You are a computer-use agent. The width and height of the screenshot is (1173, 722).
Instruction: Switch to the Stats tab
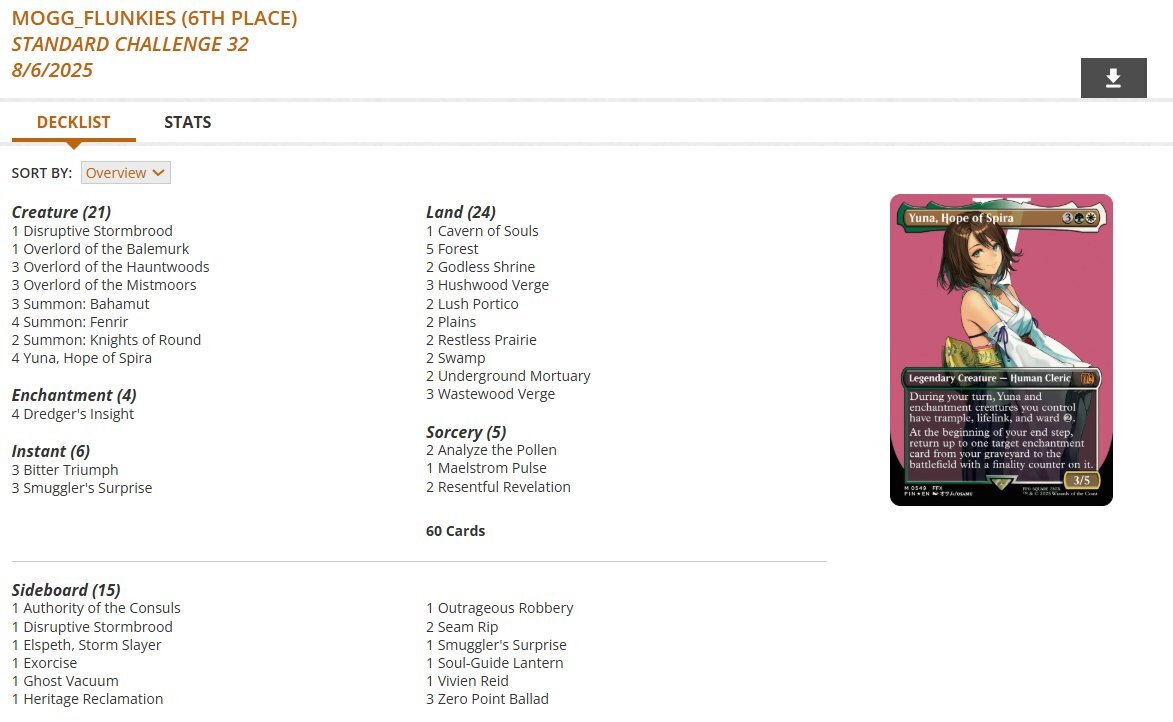click(x=188, y=122)
